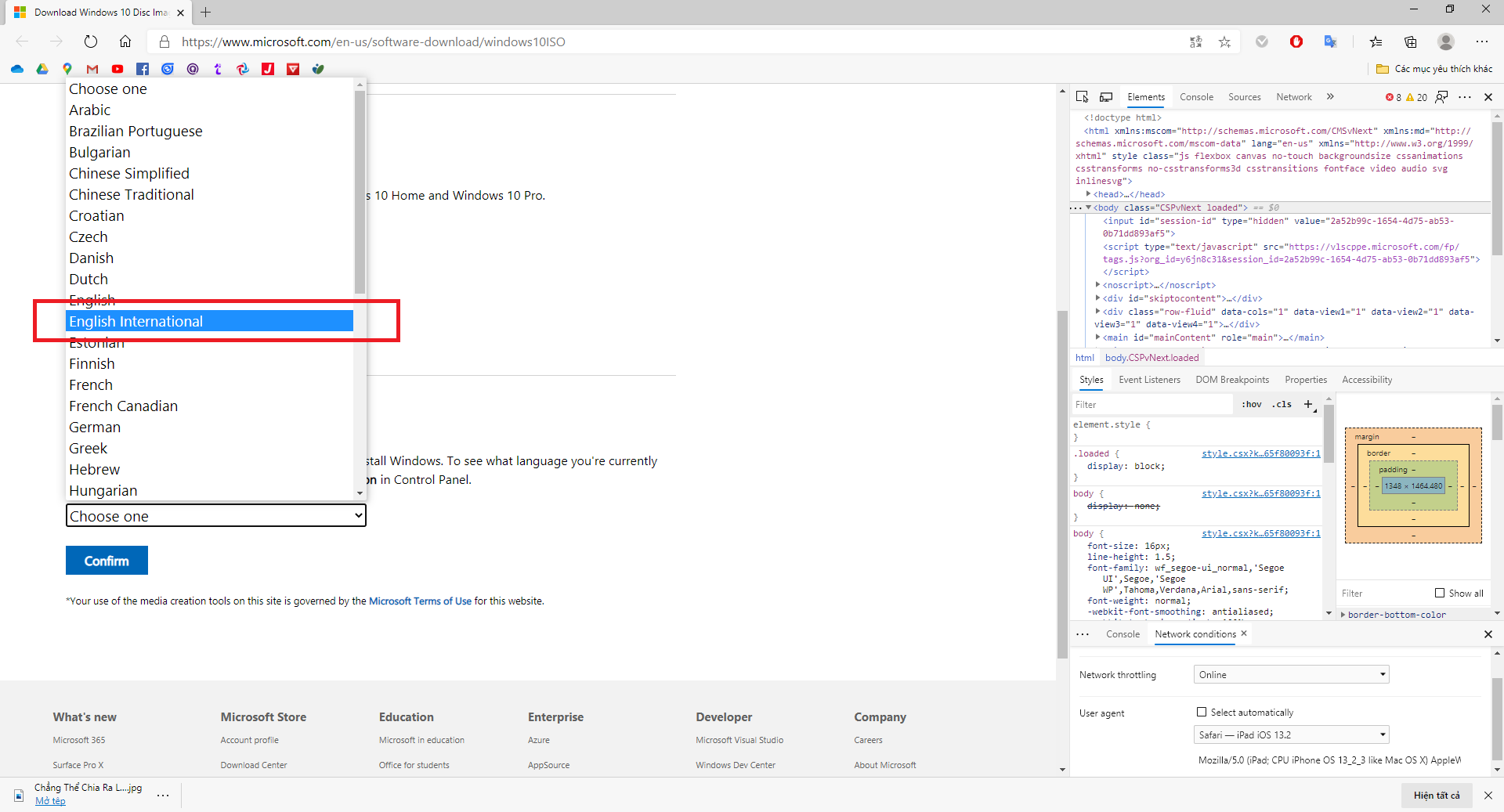This screenshot has height=812, width=1504.
Task: Add new style rule plus icon
Action: pos(1308,405)
